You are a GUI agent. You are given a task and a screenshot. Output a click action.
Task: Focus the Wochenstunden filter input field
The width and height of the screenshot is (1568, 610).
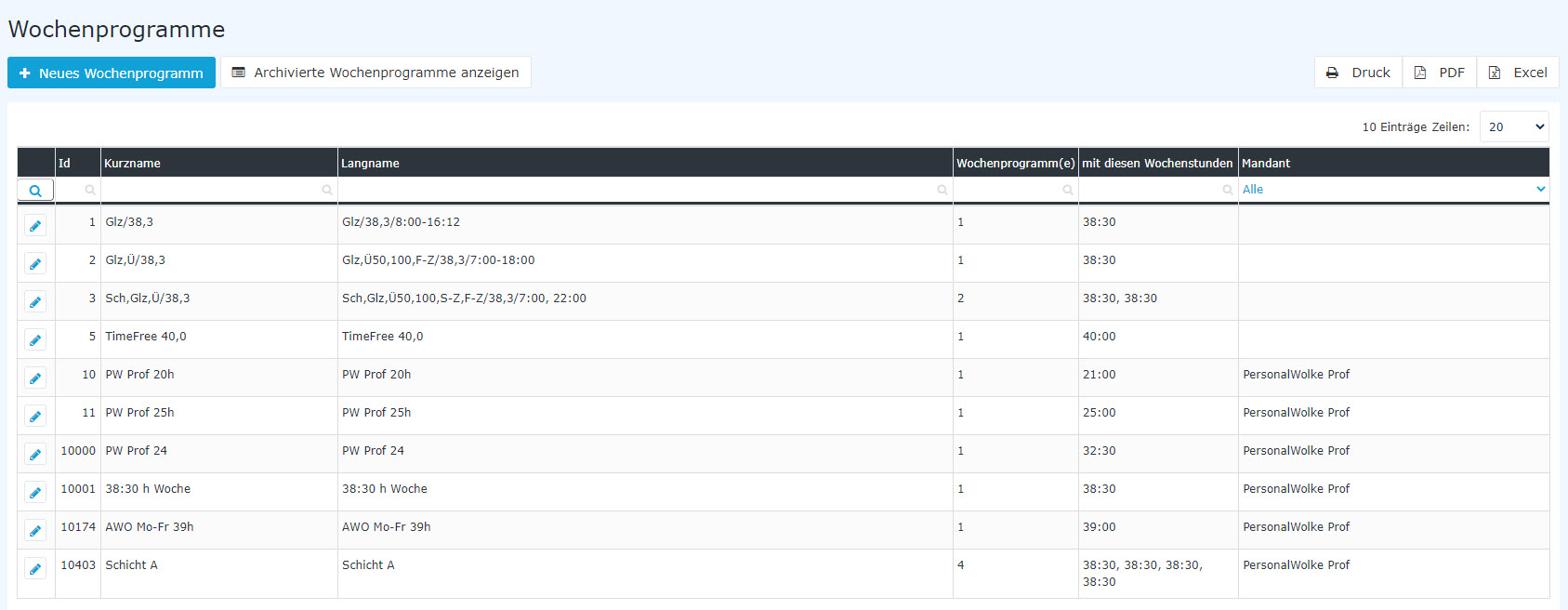tap(1158, 190)
